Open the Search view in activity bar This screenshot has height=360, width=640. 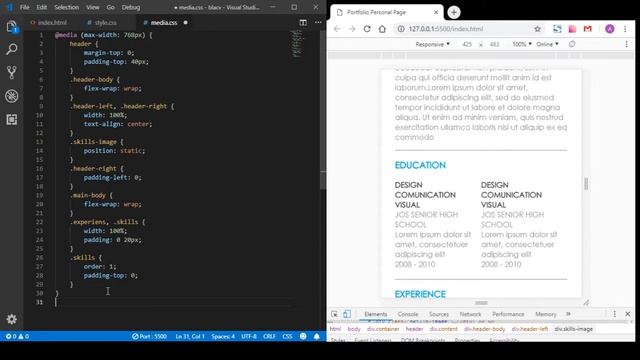[11, 49]
